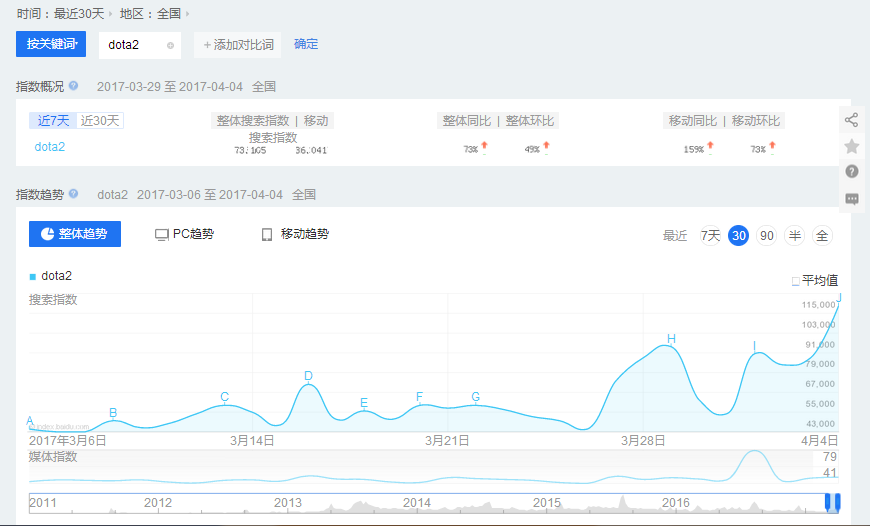Switch overview to 近30天

click(x=100, y=120)
